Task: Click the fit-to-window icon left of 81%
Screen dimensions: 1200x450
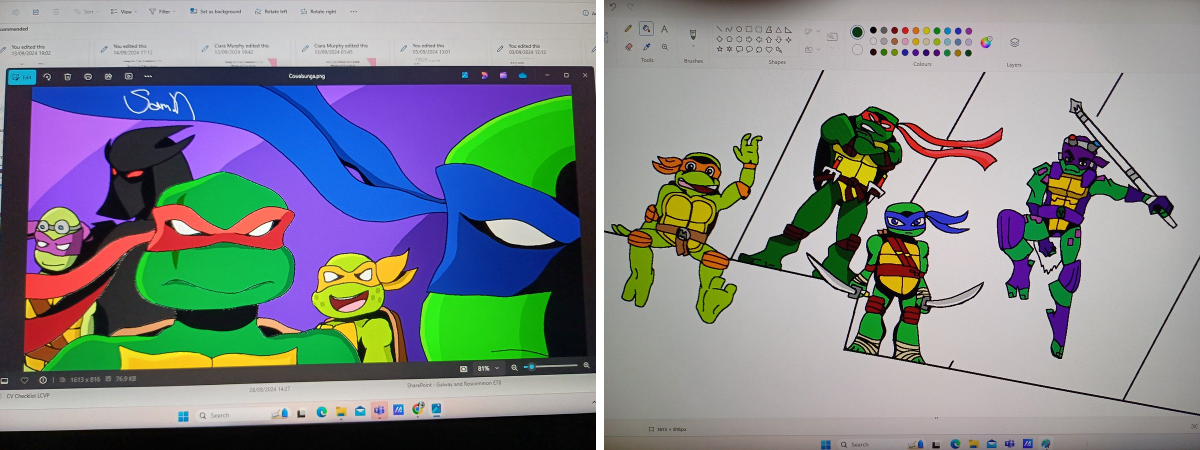Action: [x=463, y=369]
